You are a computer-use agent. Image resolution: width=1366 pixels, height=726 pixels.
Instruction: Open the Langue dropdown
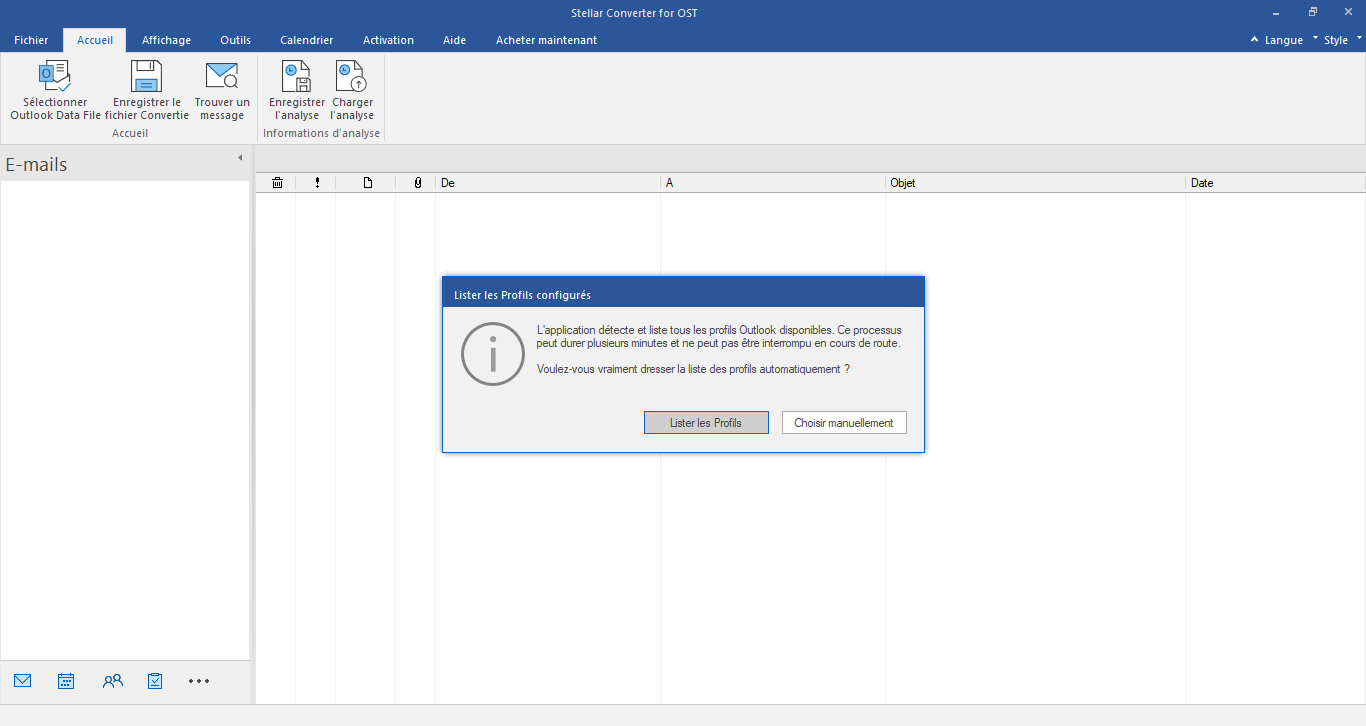(x=1283, y=40)
